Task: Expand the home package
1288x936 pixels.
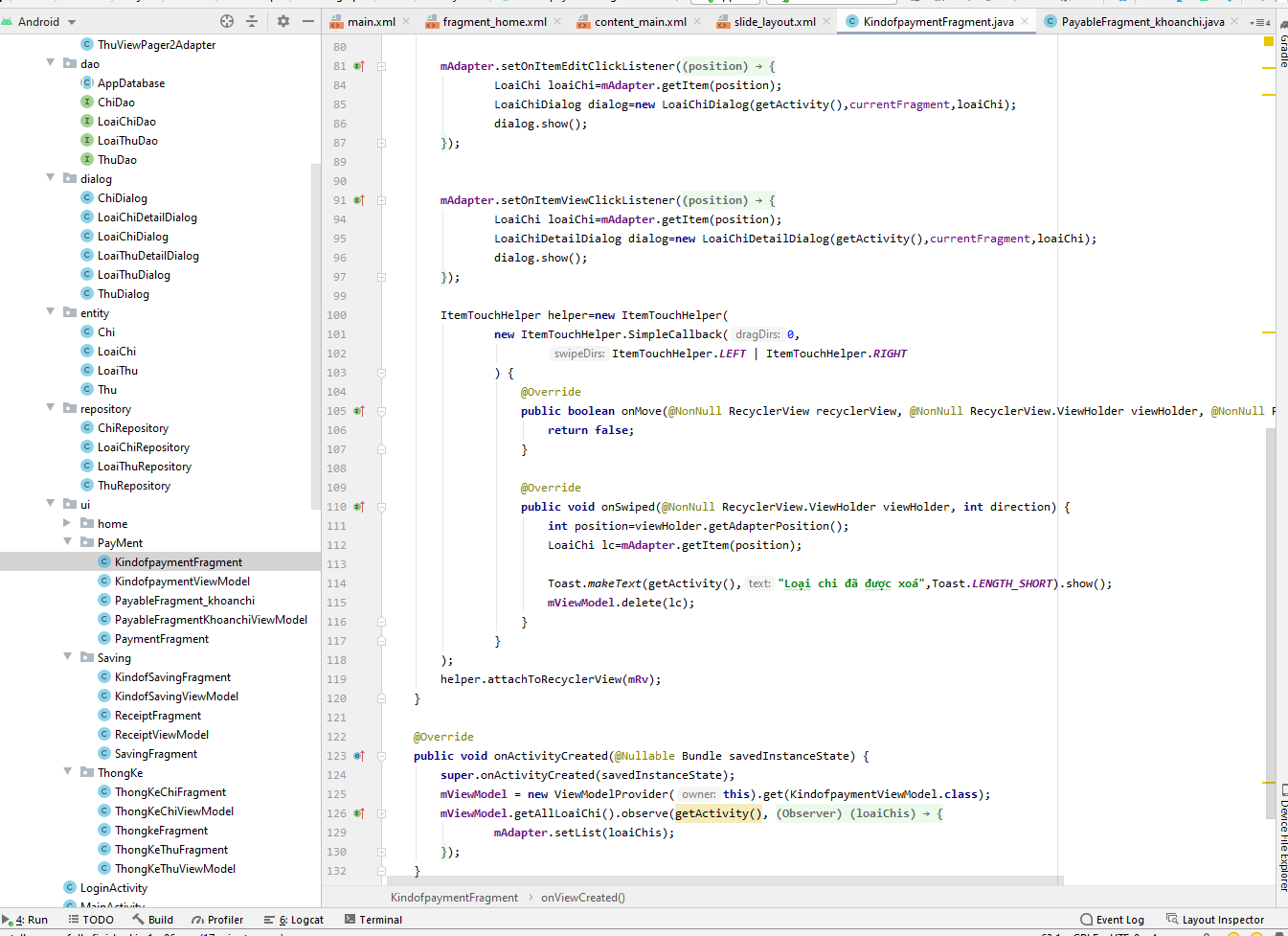Action: pyautogui.click(x=67, y=523)
